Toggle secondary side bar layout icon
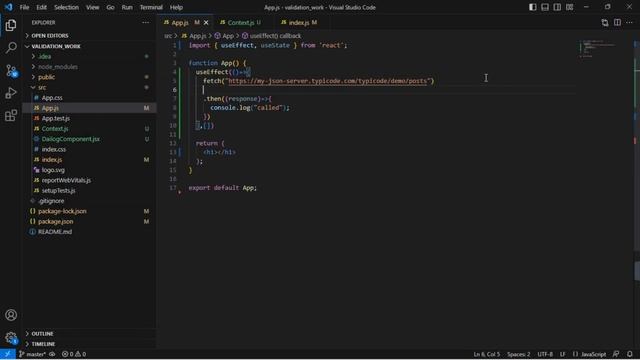The width and height of the screenshot is (640, 360). (x=557, y=7)
